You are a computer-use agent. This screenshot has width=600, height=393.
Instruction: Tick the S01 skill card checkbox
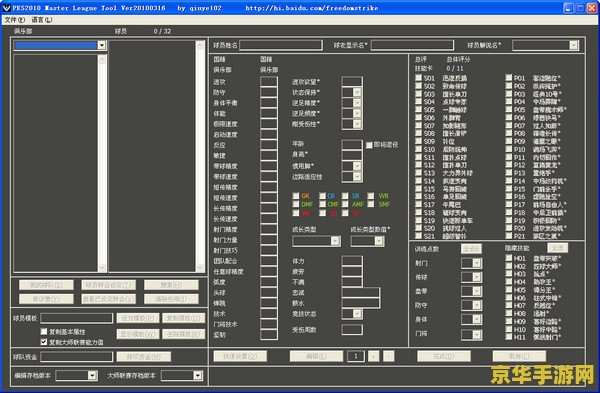418,78
